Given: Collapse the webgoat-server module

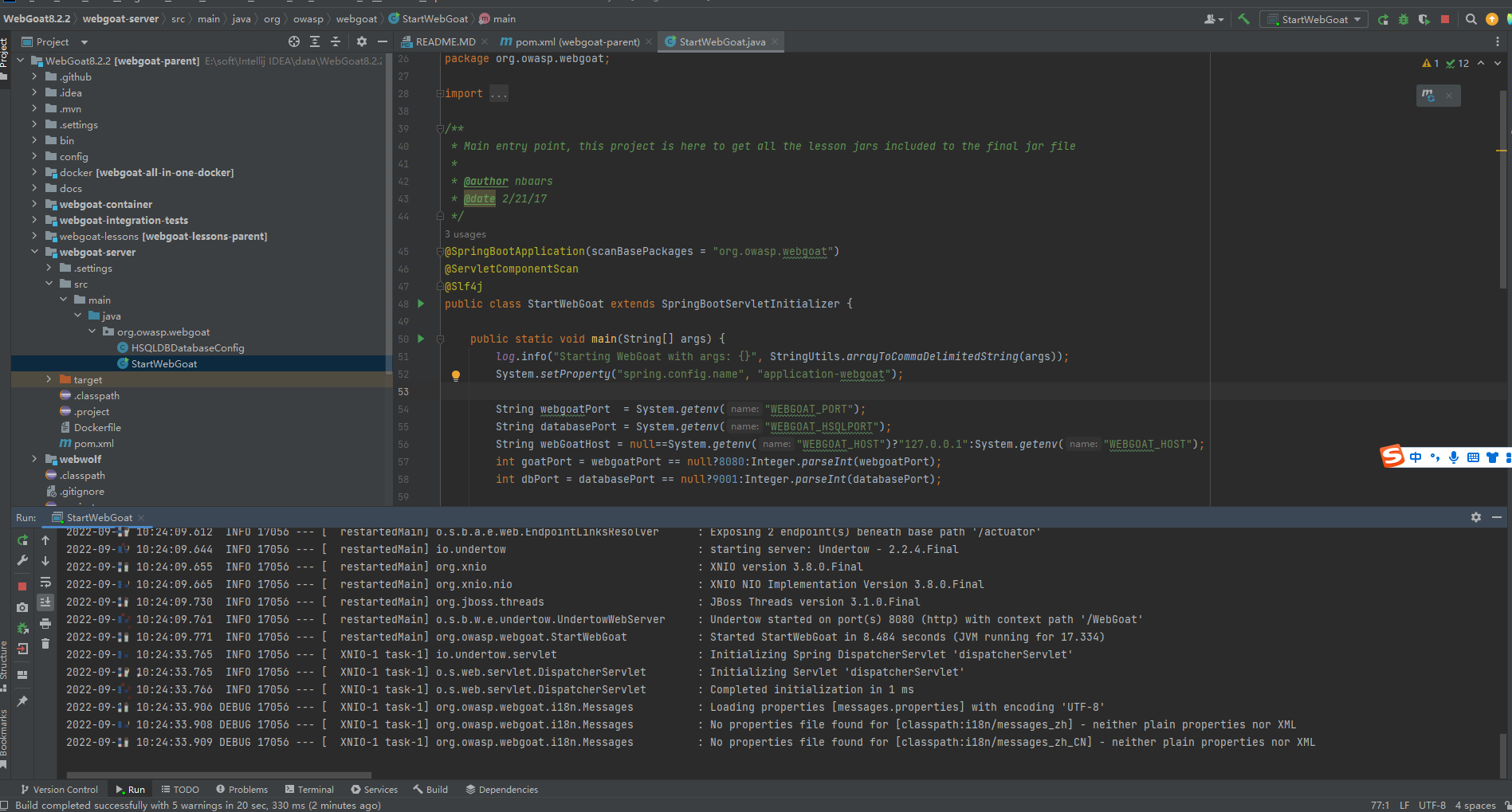Looking at the screenshot, I should tap(34, 252).
